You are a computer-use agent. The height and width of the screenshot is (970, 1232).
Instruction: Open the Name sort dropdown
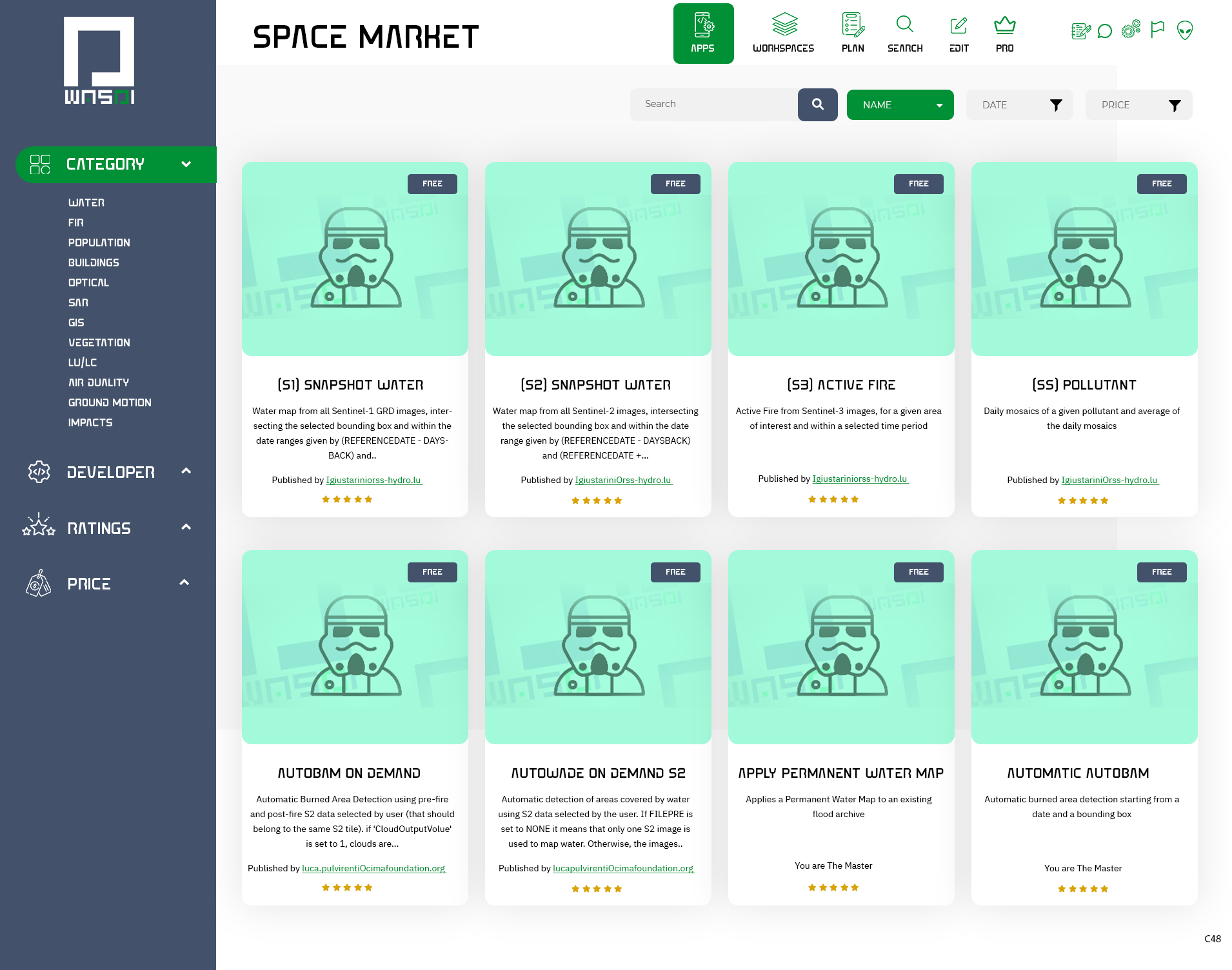900,105
